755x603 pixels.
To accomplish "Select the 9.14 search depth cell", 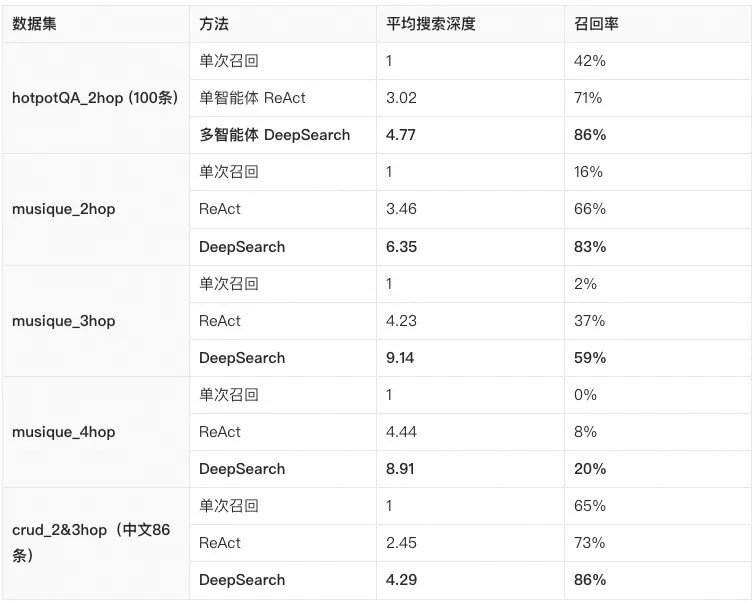I will (400, 358).
